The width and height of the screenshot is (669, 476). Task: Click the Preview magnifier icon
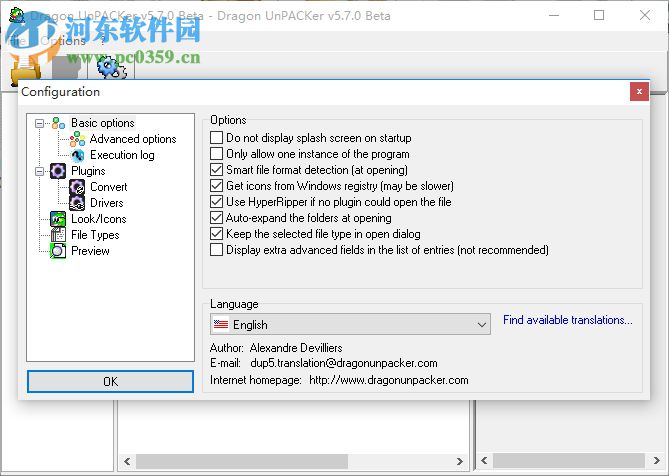(58, 251)
